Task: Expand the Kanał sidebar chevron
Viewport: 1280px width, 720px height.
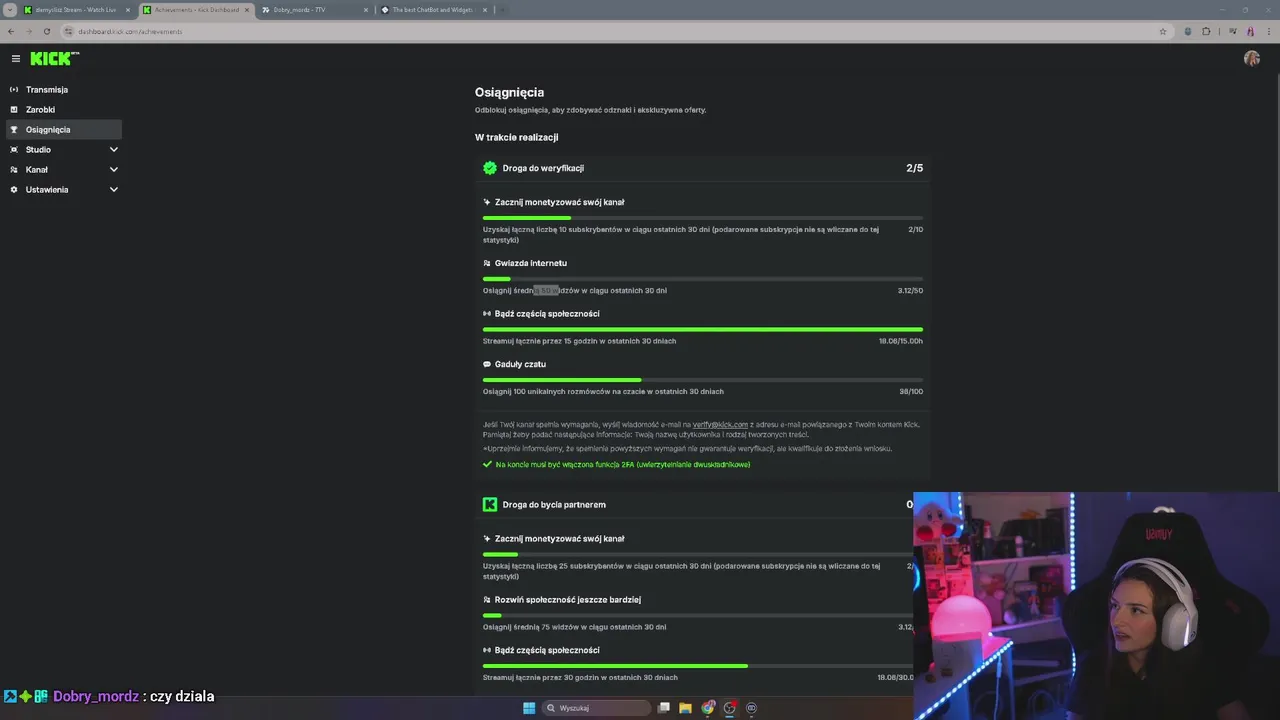Action: click(113, 169)
